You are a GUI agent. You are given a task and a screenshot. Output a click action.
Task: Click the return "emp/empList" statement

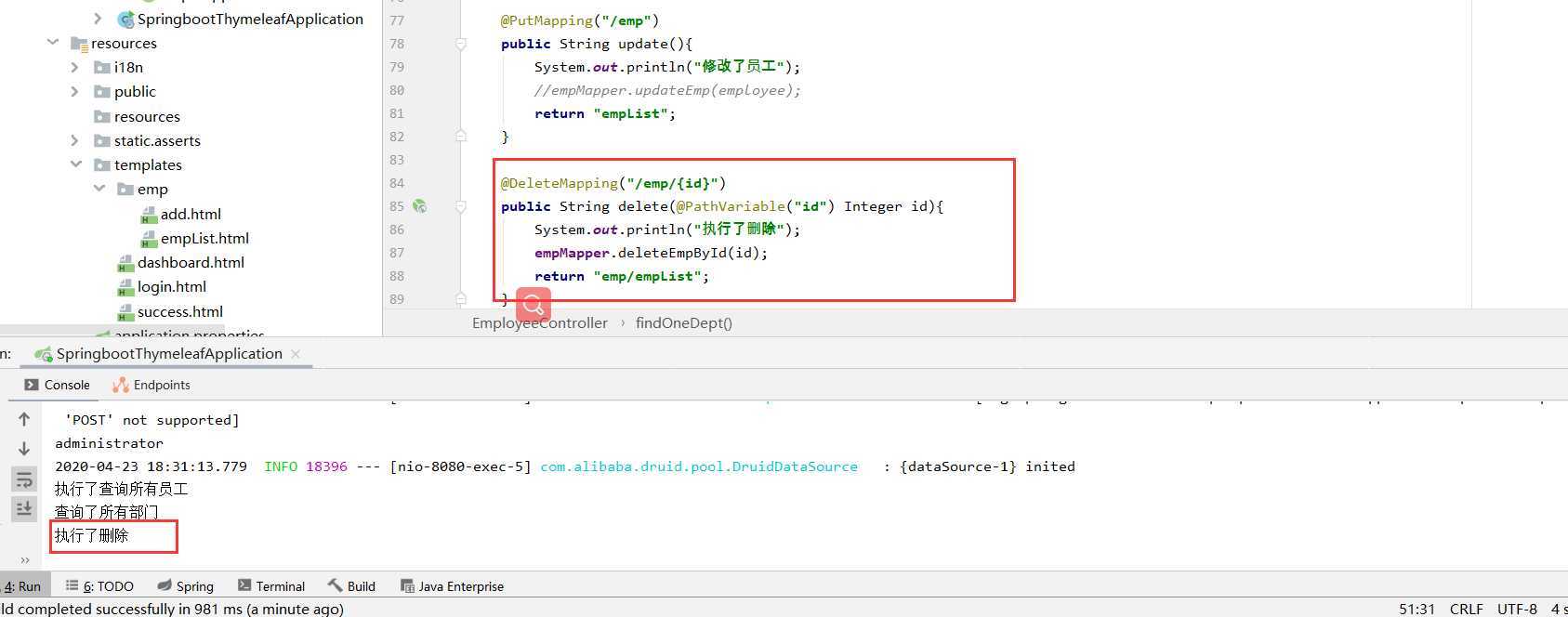(x=622, y=276)
